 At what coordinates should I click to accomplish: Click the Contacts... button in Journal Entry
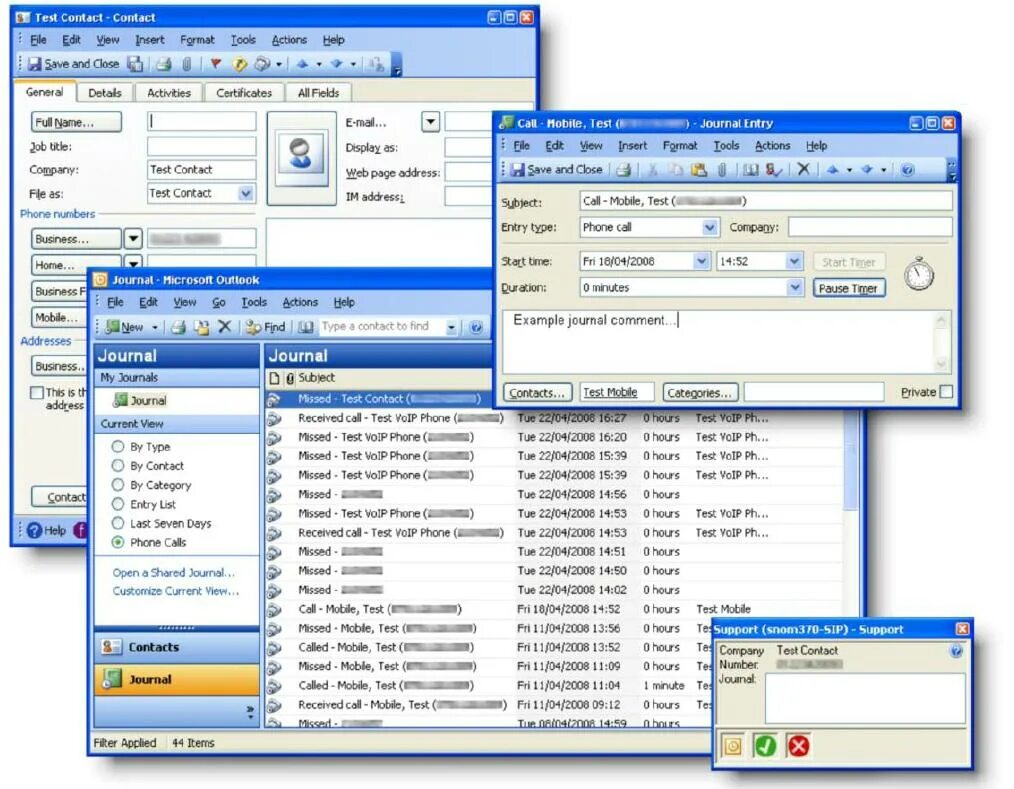click(537, 393)
